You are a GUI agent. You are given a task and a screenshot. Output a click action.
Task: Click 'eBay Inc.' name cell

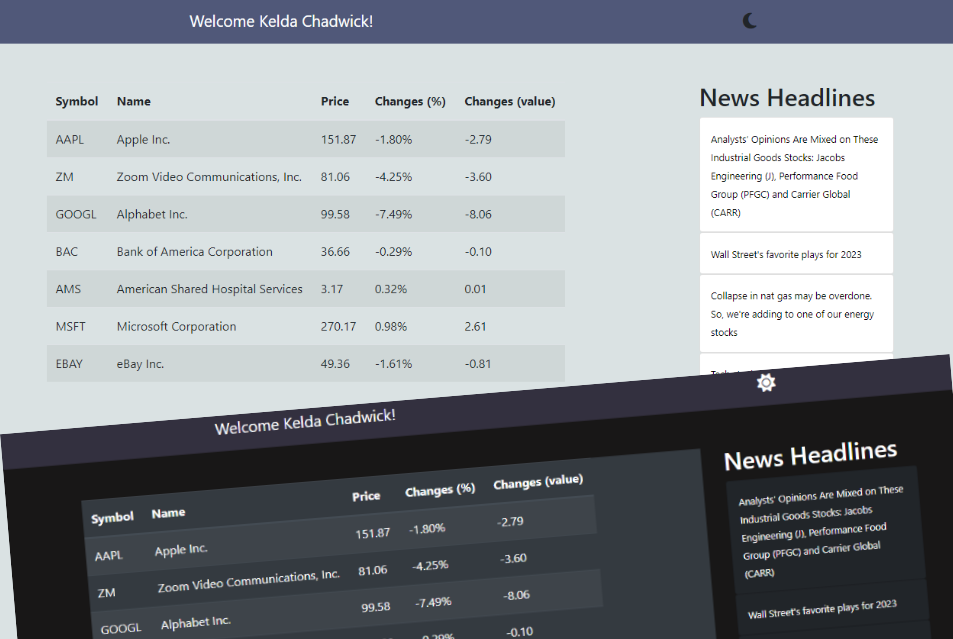click(140, 364)
